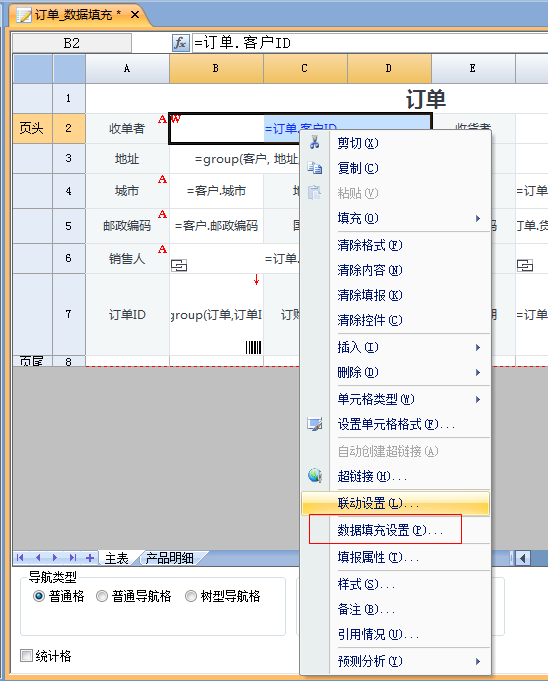Select the 普通导航格 radio button

coord(102,596)
